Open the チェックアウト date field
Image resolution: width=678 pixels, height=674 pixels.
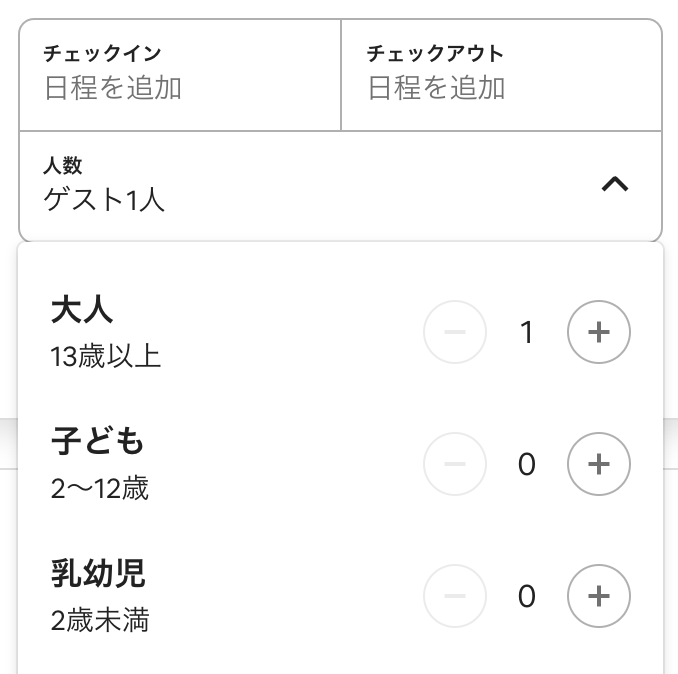tap(501, 74)
